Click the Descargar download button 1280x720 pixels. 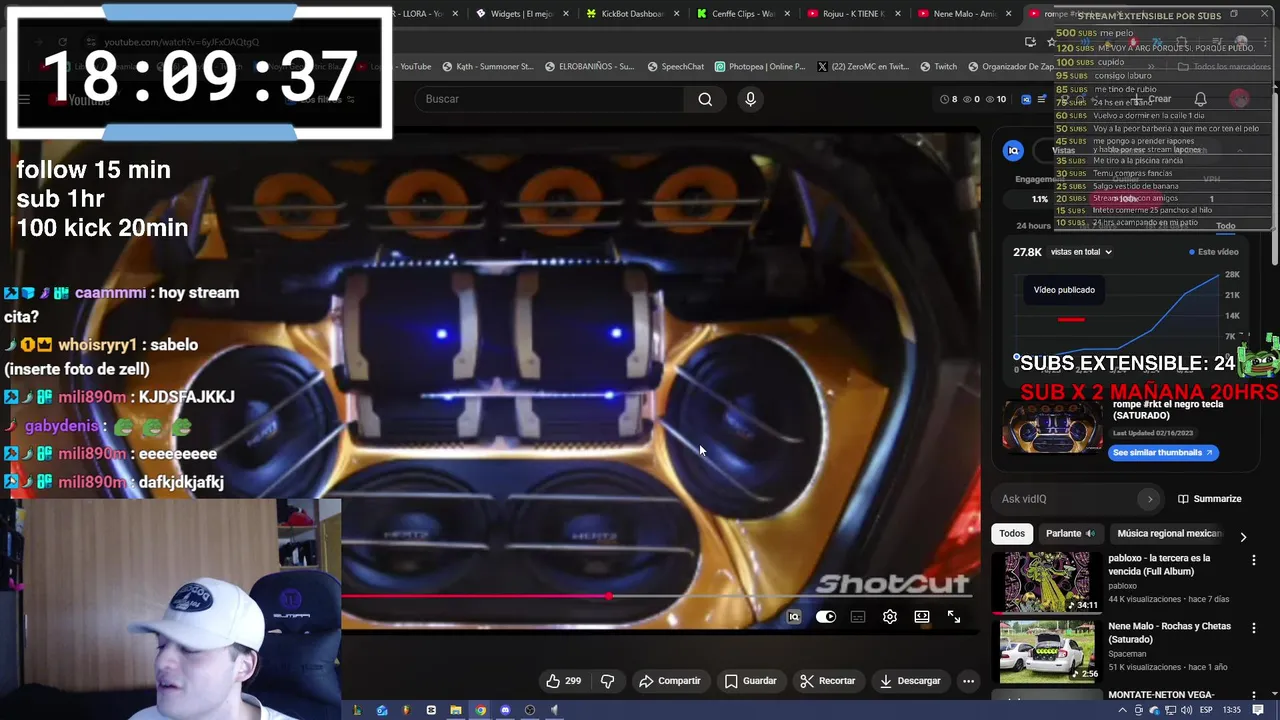click(x=910, y=681)
